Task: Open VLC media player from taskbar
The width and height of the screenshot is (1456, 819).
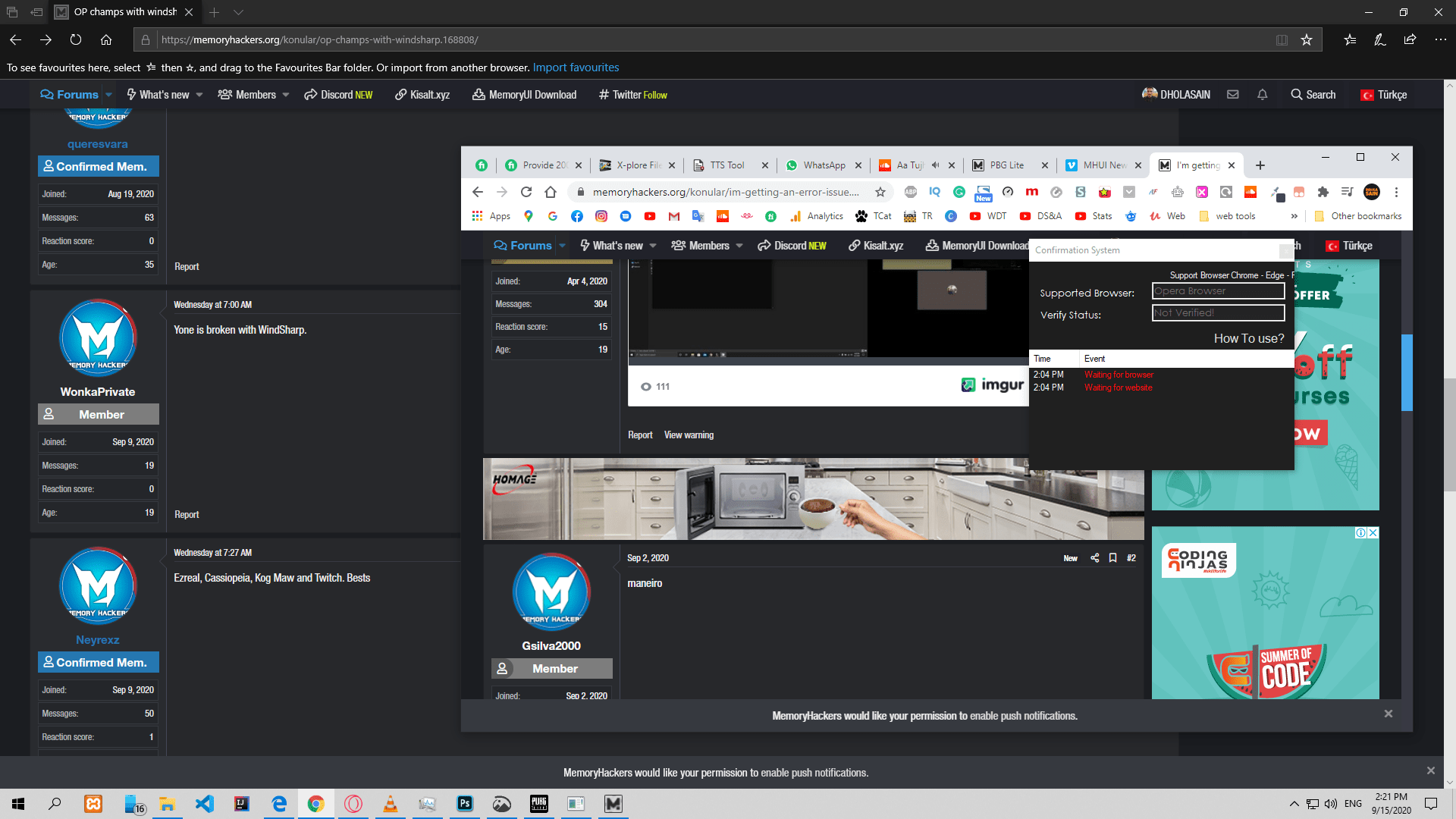Action: point(391,804)
